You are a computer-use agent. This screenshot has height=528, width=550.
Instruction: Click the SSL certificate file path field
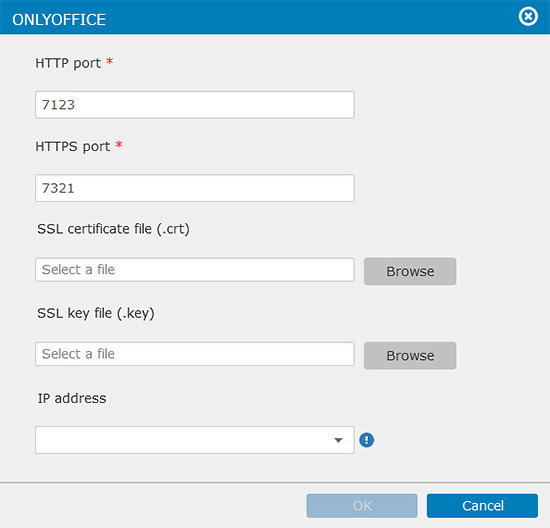195,269
